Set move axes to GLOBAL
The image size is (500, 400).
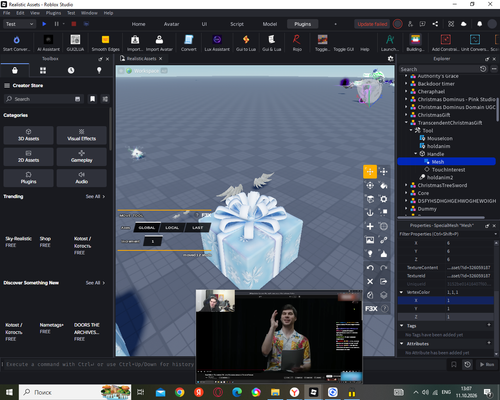click(147, 228)
